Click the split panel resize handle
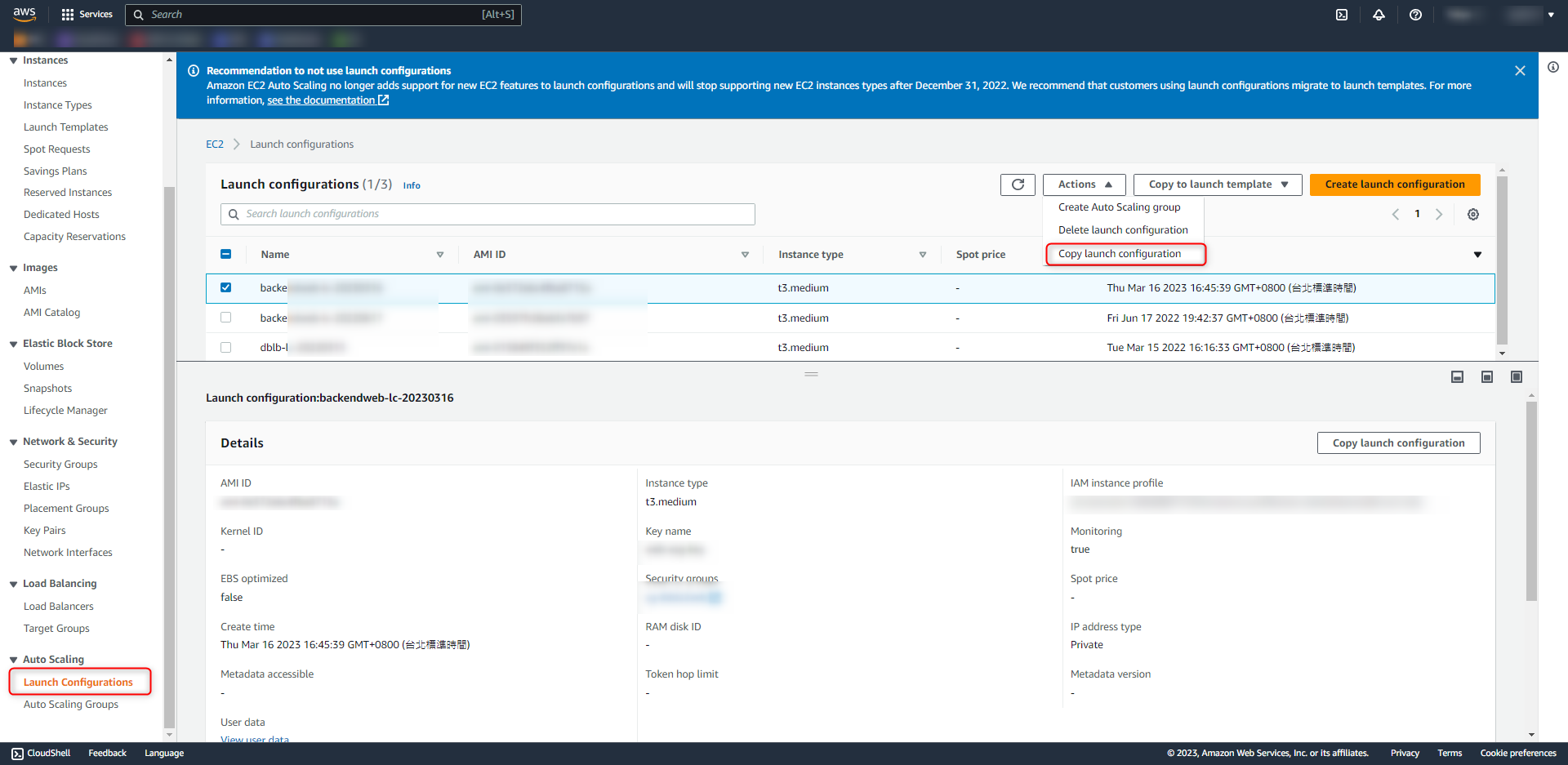The image size is (1568, 765). pos(811,374)
